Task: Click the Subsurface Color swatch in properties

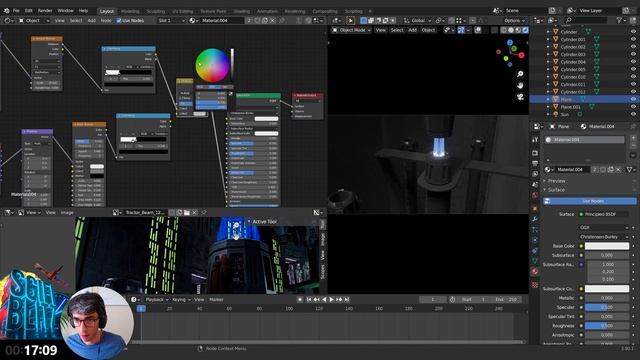Action: (607, 289)
